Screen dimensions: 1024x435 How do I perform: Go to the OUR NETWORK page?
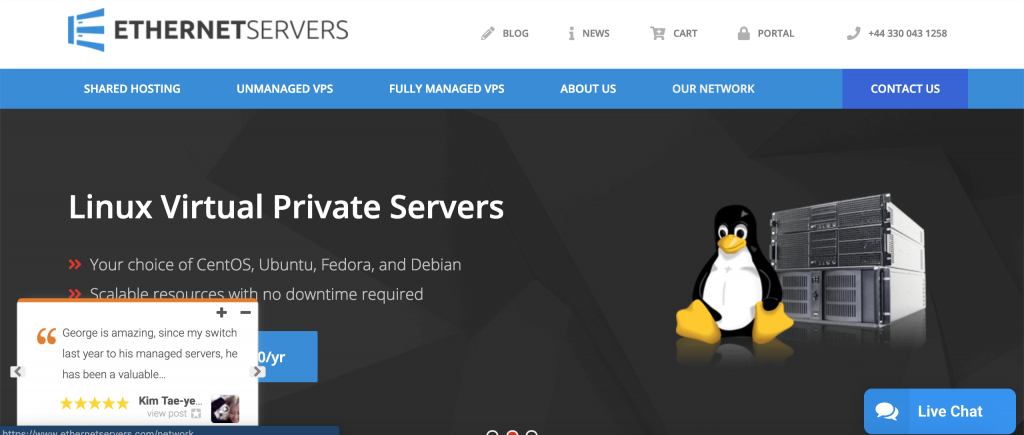click(713, 89)
